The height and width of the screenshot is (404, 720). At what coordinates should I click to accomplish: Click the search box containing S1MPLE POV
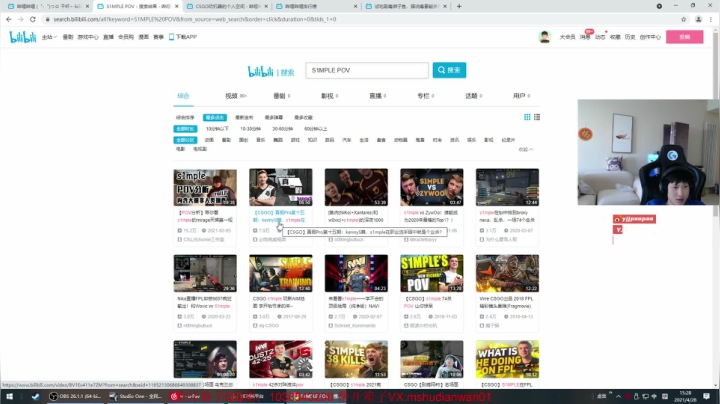click(x=367, y=70)
